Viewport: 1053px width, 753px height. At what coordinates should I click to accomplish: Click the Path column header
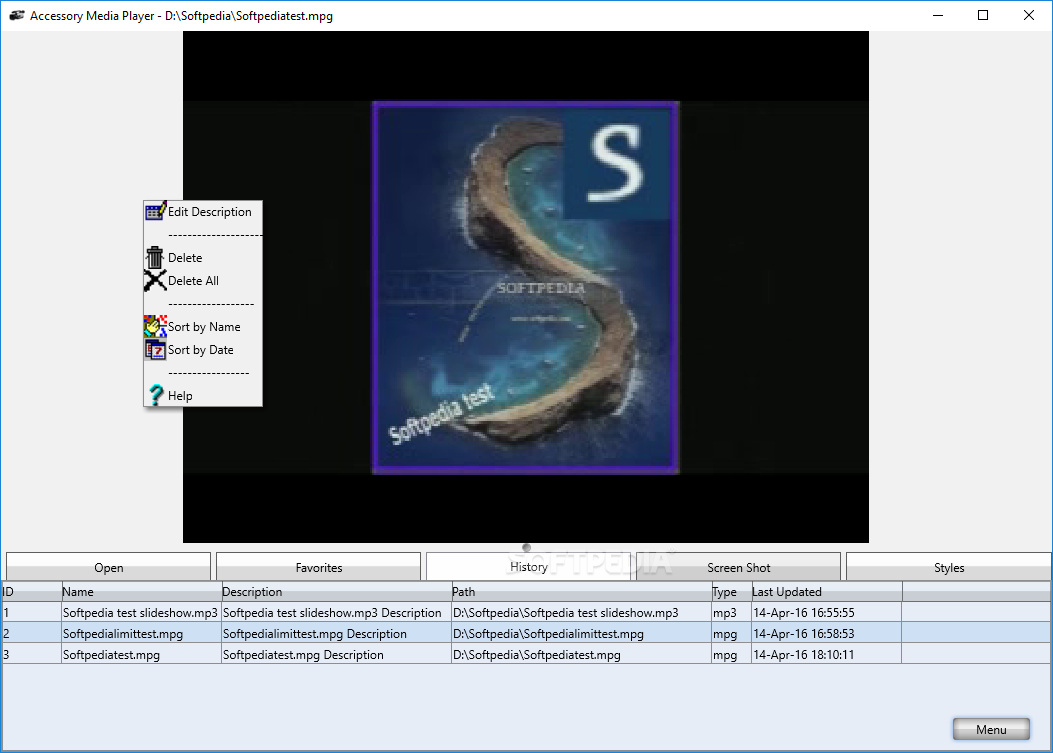click(x=582, y=592)
